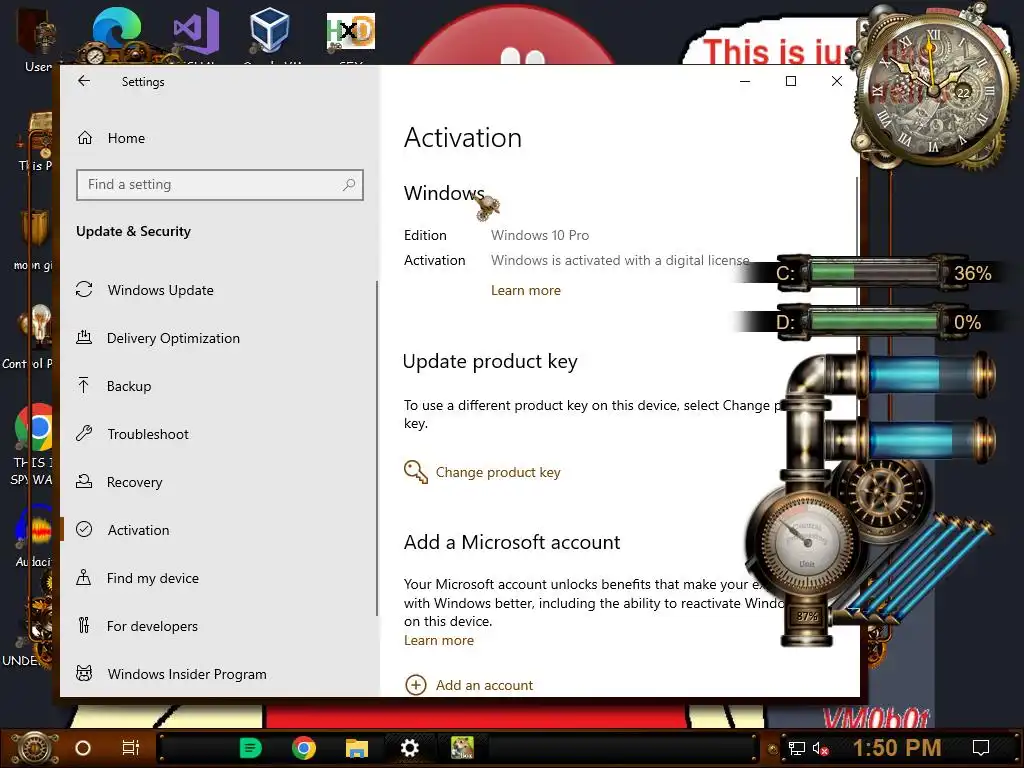Click Add an account
Screen dimensions: 1024x768
(484, 685)
